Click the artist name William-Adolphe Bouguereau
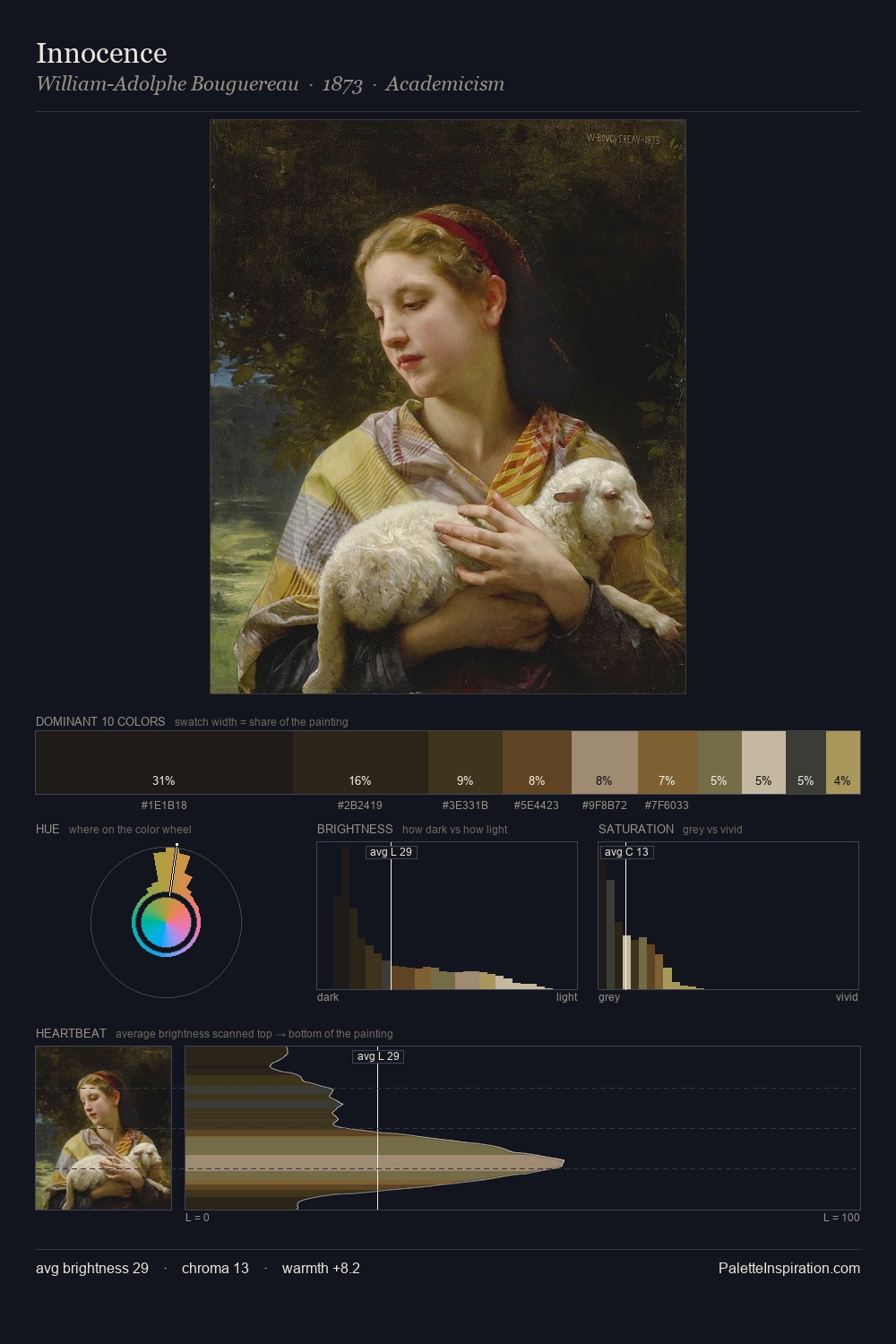The width and height of the screenshot is (896, 1344). click(168, 84)
